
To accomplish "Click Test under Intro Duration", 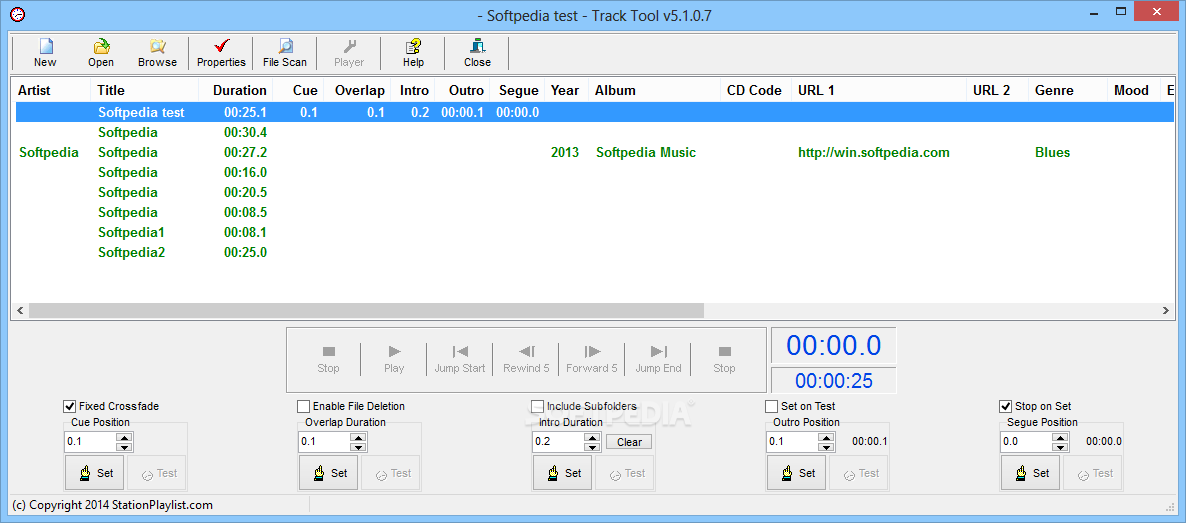I will 625,473.
